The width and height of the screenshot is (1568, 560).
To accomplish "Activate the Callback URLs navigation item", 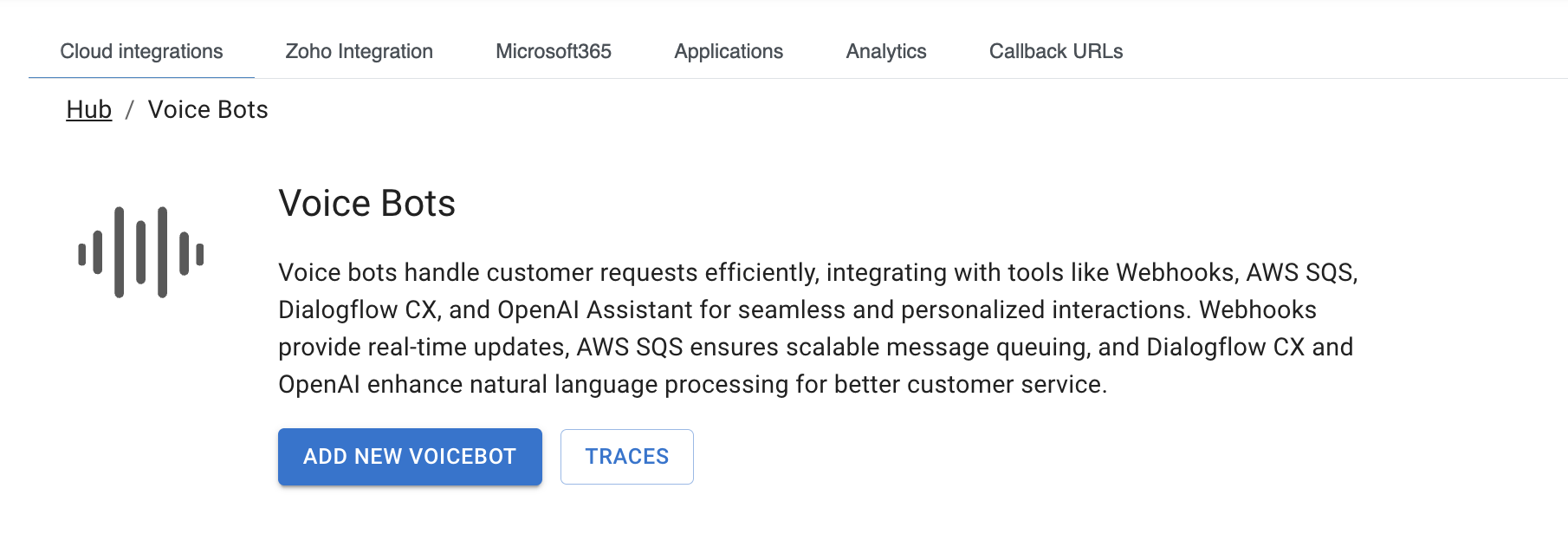I will (x=1056, y=51).
